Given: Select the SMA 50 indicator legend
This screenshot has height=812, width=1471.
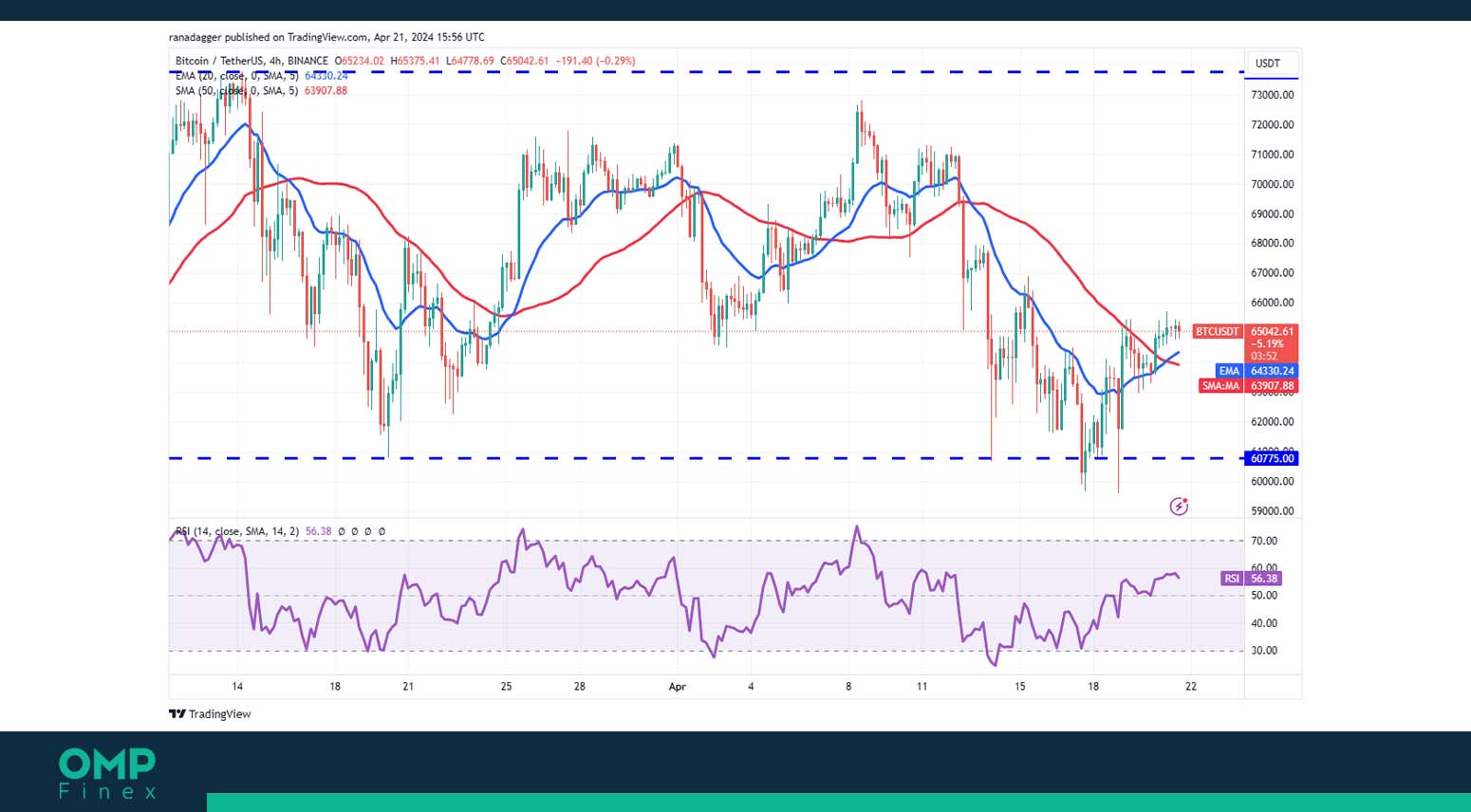Looking at the screenshot, I should (261, 91).
